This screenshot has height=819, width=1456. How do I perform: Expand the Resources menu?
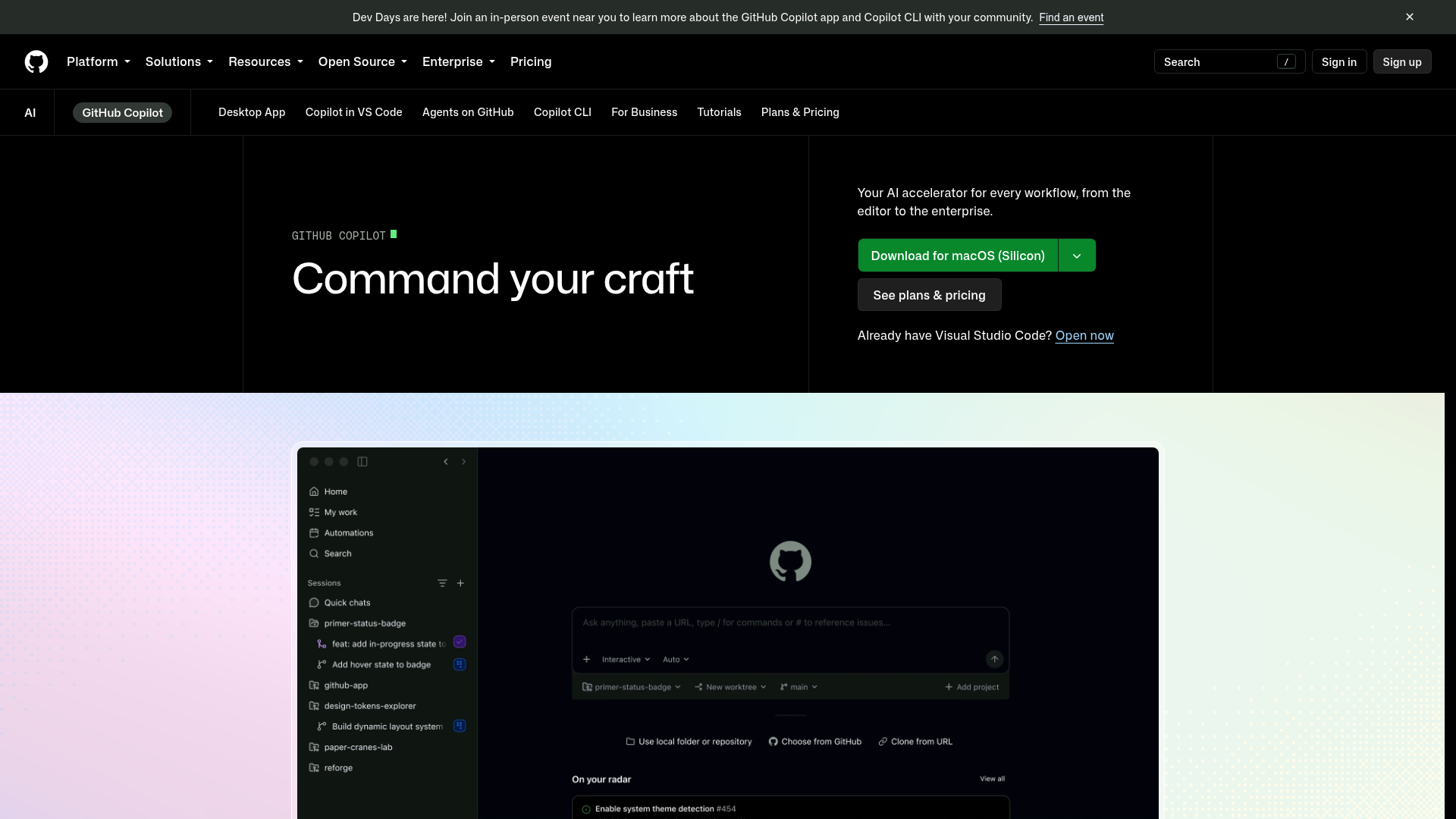click(265, 61)
